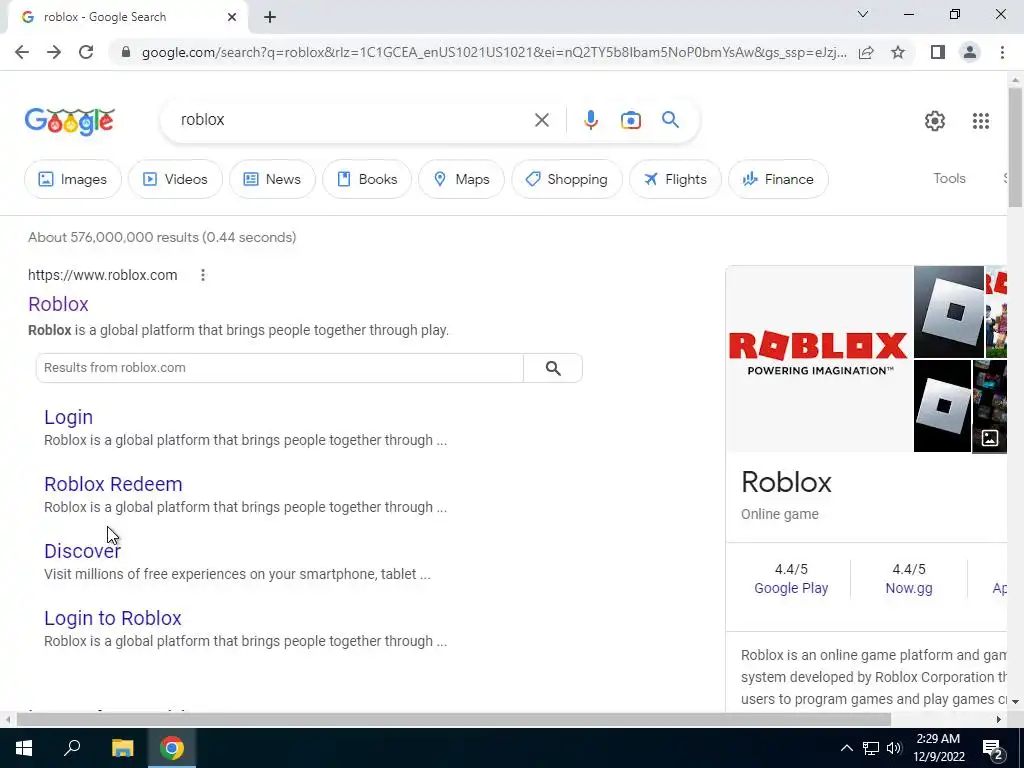Open Windows taskbar search
This screenshot has width=1024, height=768.
pos(72,748)
